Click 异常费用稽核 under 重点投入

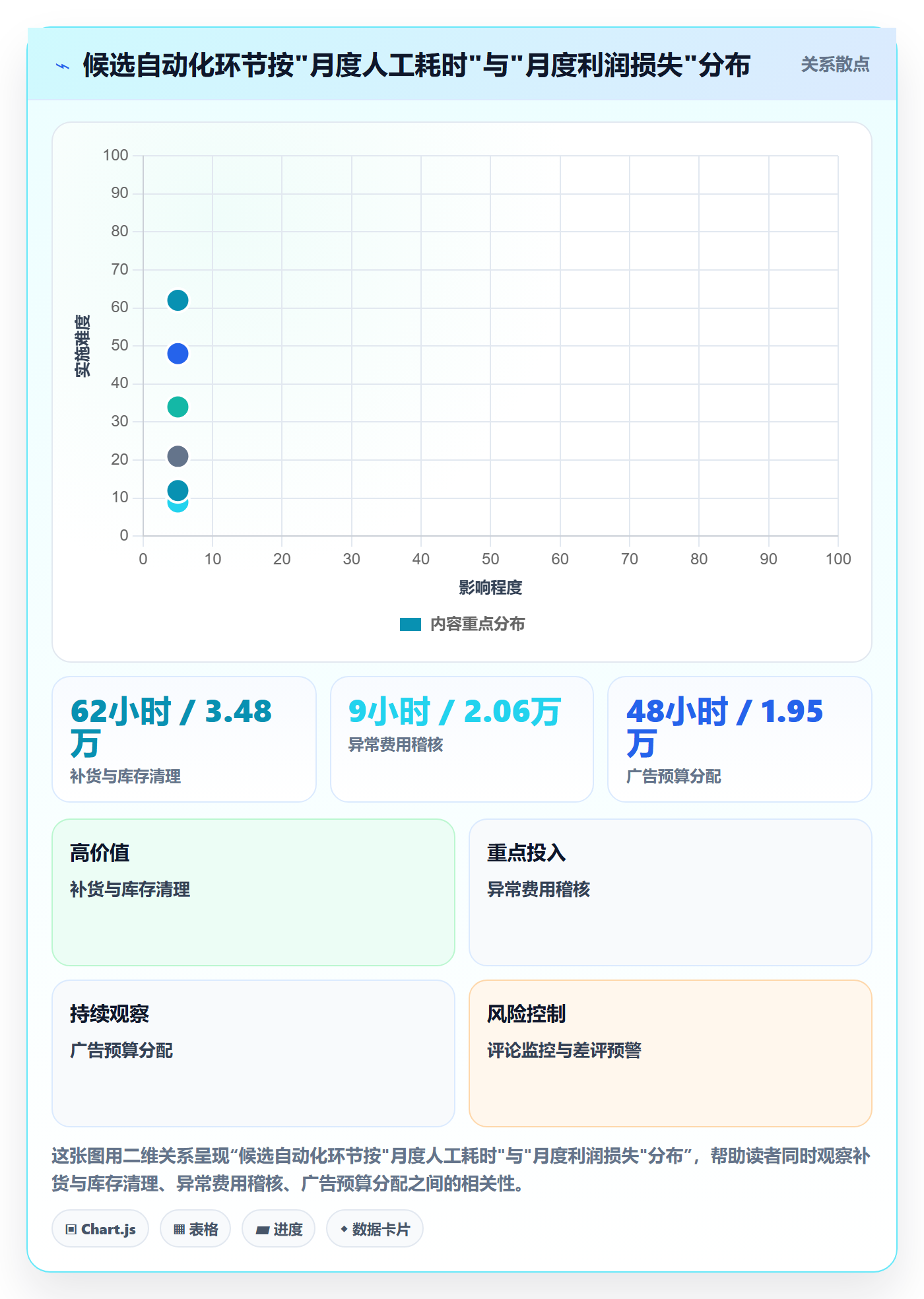[539, 889]
